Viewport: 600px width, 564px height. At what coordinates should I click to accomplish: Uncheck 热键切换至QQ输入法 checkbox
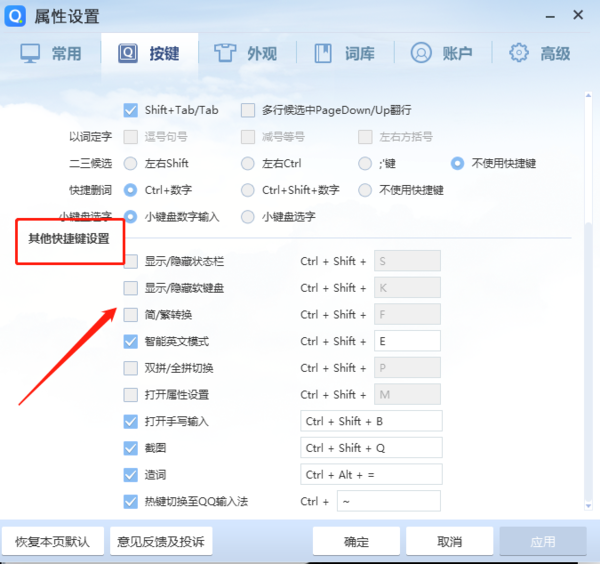pos(130,502)
